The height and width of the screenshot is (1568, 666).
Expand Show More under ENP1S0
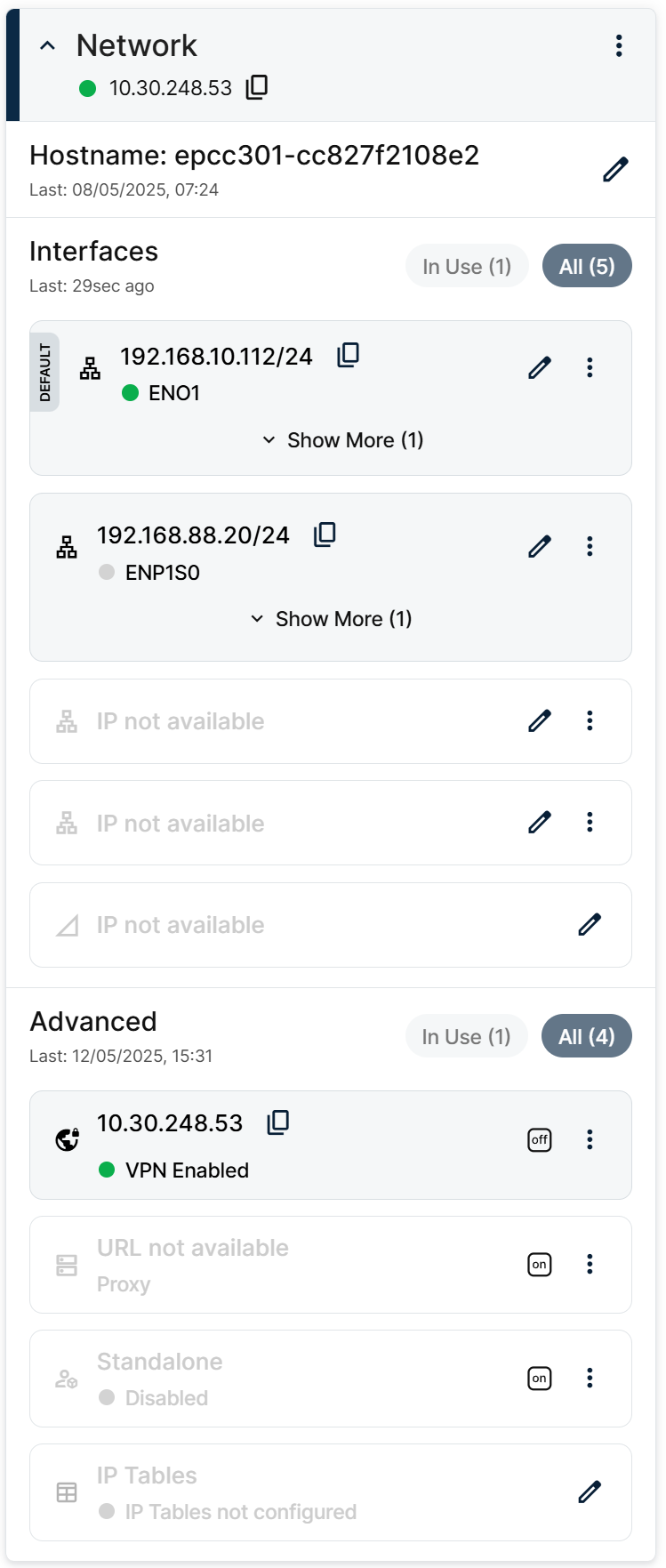[x=332, y=619]
